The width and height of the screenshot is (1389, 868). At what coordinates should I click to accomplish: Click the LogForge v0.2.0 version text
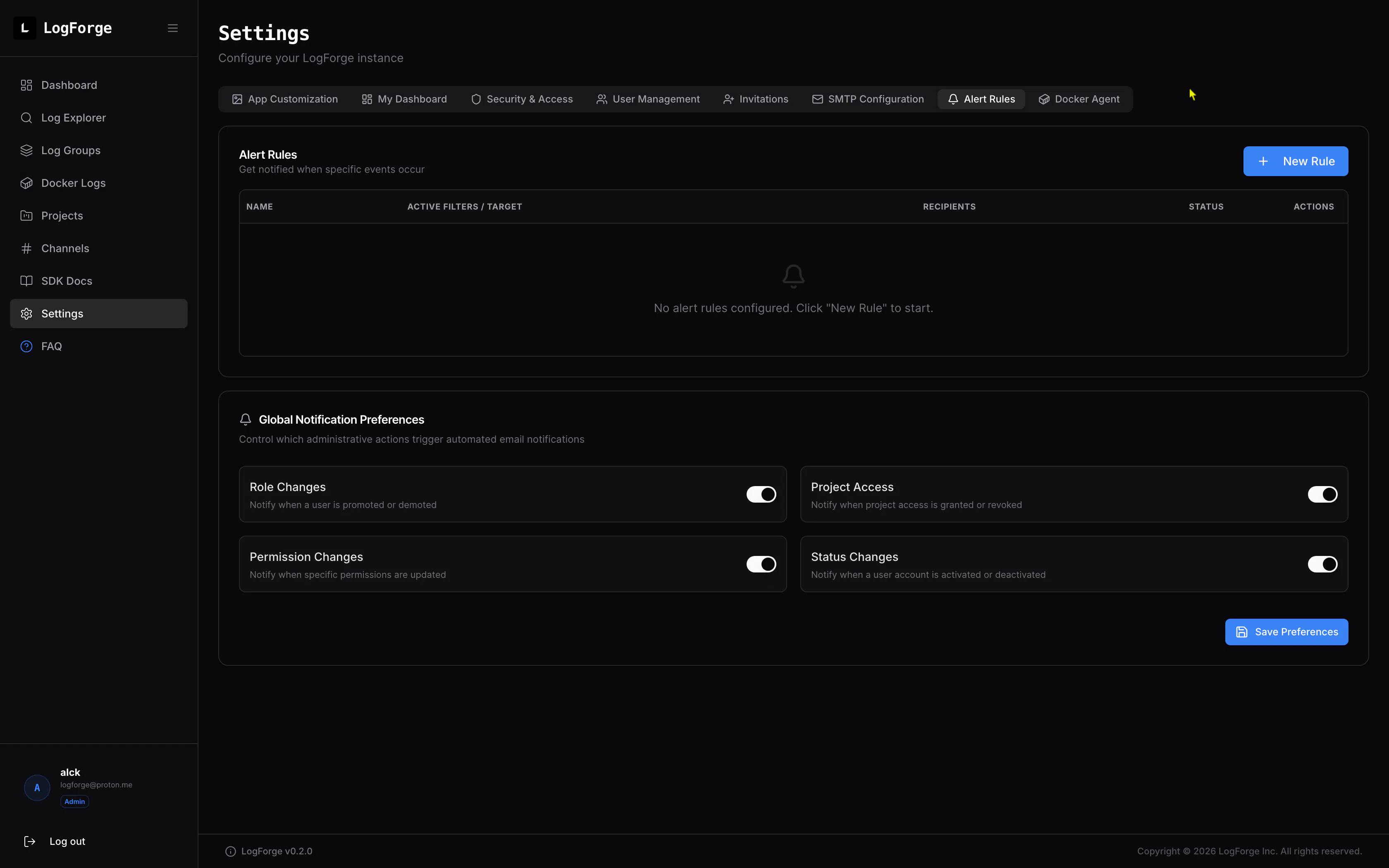(x=277, y=851)
